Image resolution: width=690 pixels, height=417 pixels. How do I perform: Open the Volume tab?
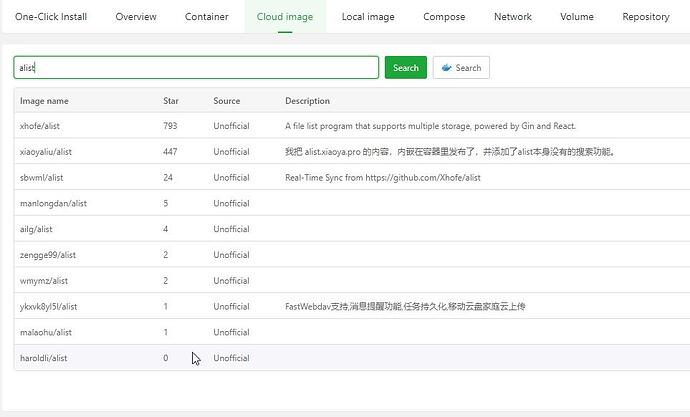[x=577, y=17]
